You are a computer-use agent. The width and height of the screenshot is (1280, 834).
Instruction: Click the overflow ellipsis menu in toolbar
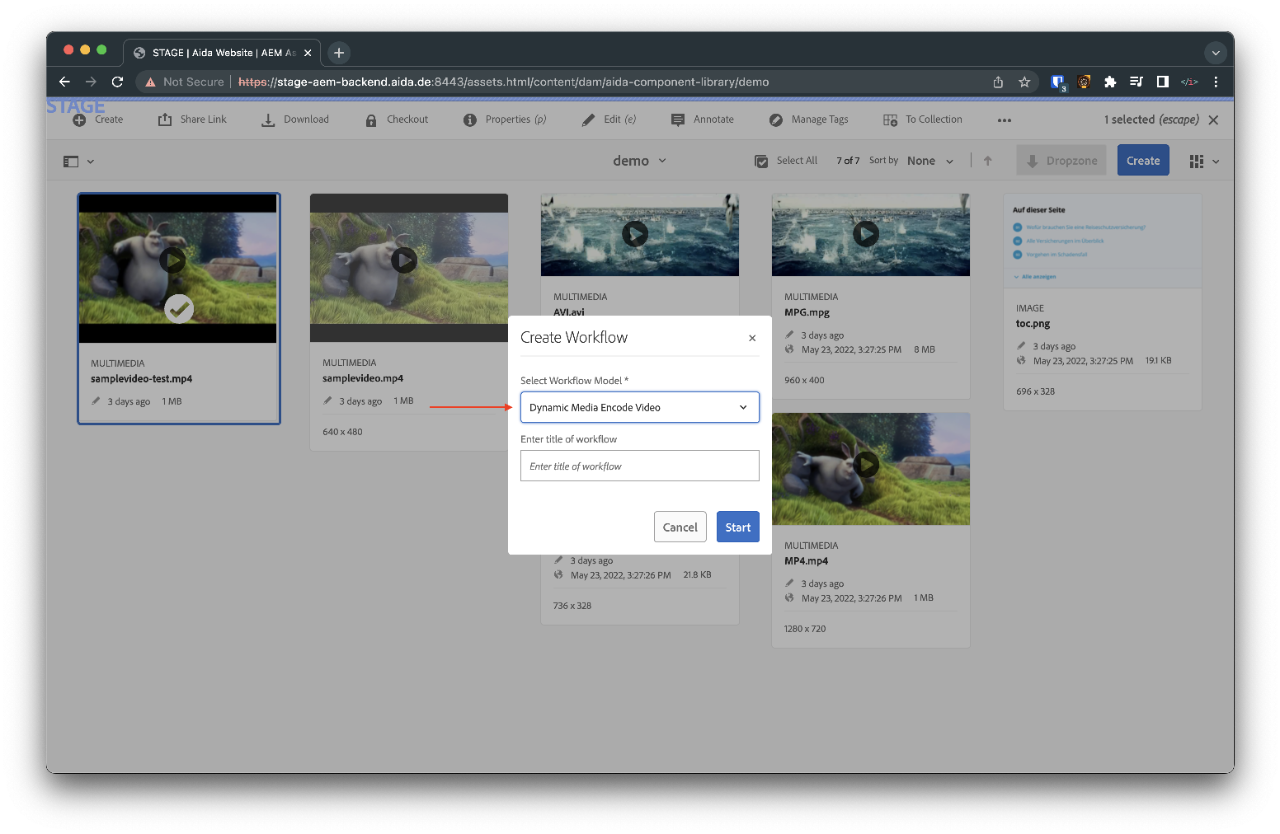coord(1004,119)
